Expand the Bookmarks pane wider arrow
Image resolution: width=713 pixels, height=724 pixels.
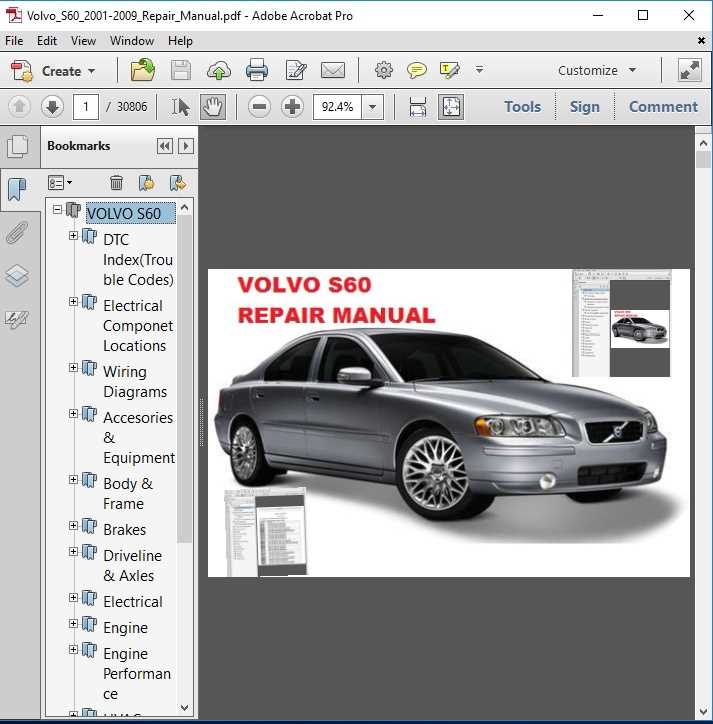point(186,146)
